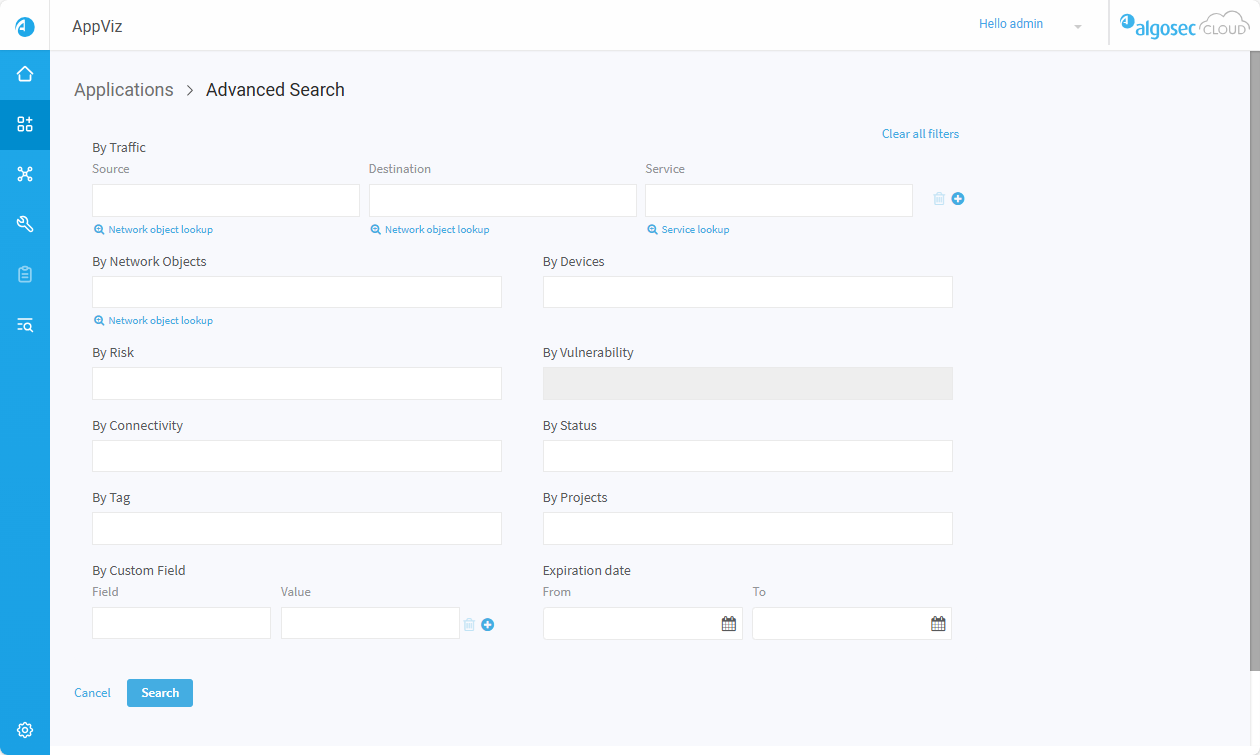Open the search list icon in the sidebar
This screenshot has height=755, width=1260.
tap(25, 324)
